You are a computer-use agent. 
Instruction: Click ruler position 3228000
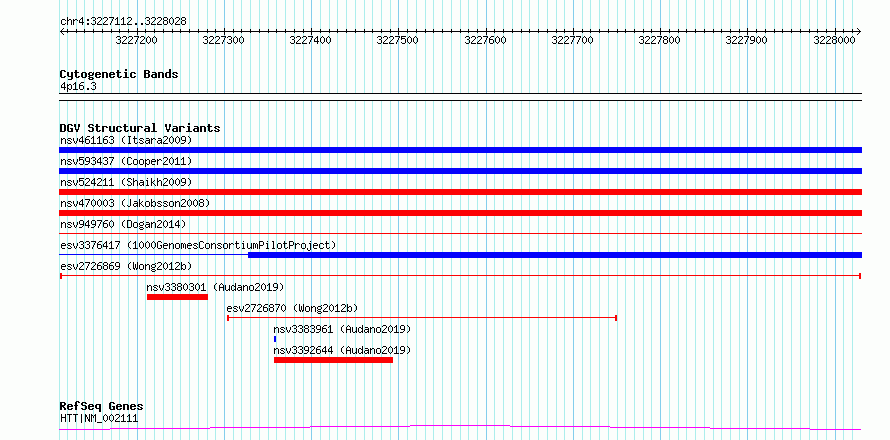[x=834, y=40]
